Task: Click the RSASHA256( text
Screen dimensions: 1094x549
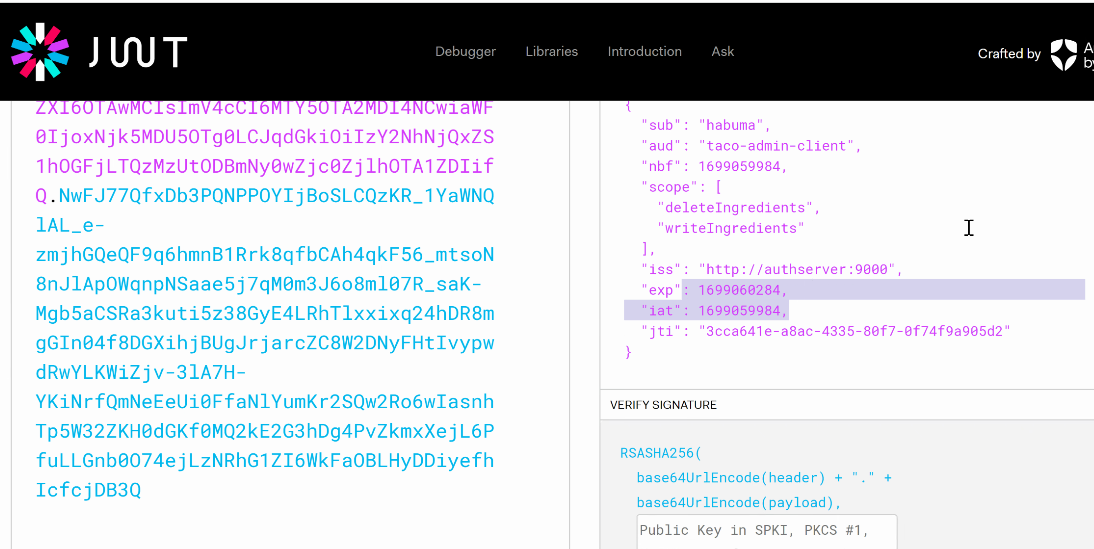Action: 661,453
